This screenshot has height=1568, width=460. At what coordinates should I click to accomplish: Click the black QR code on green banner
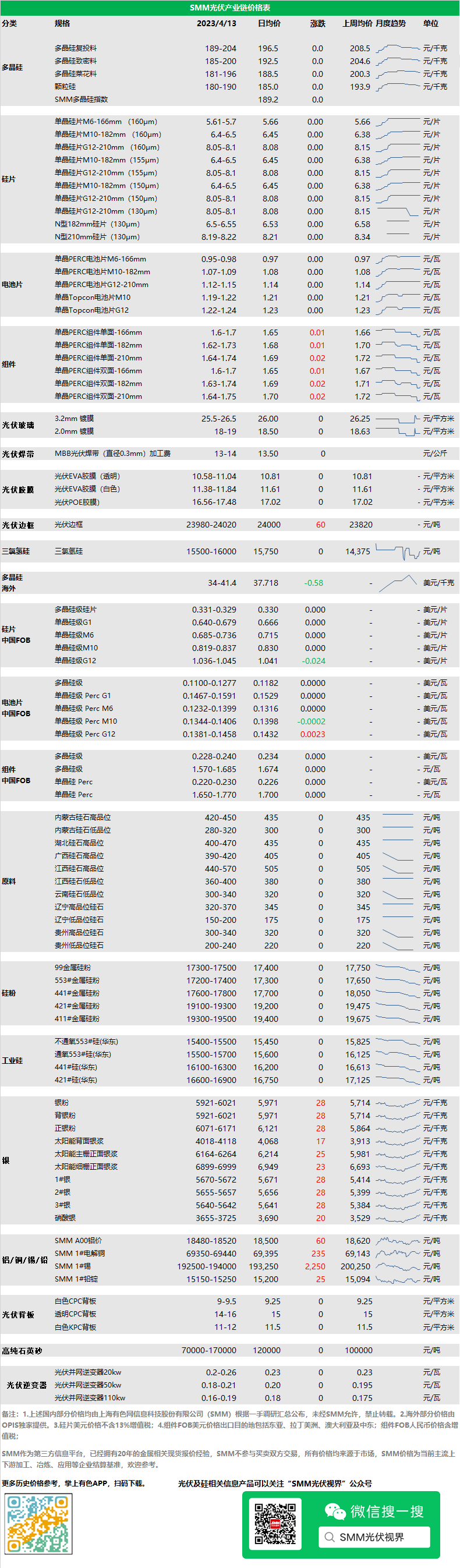275,1524
